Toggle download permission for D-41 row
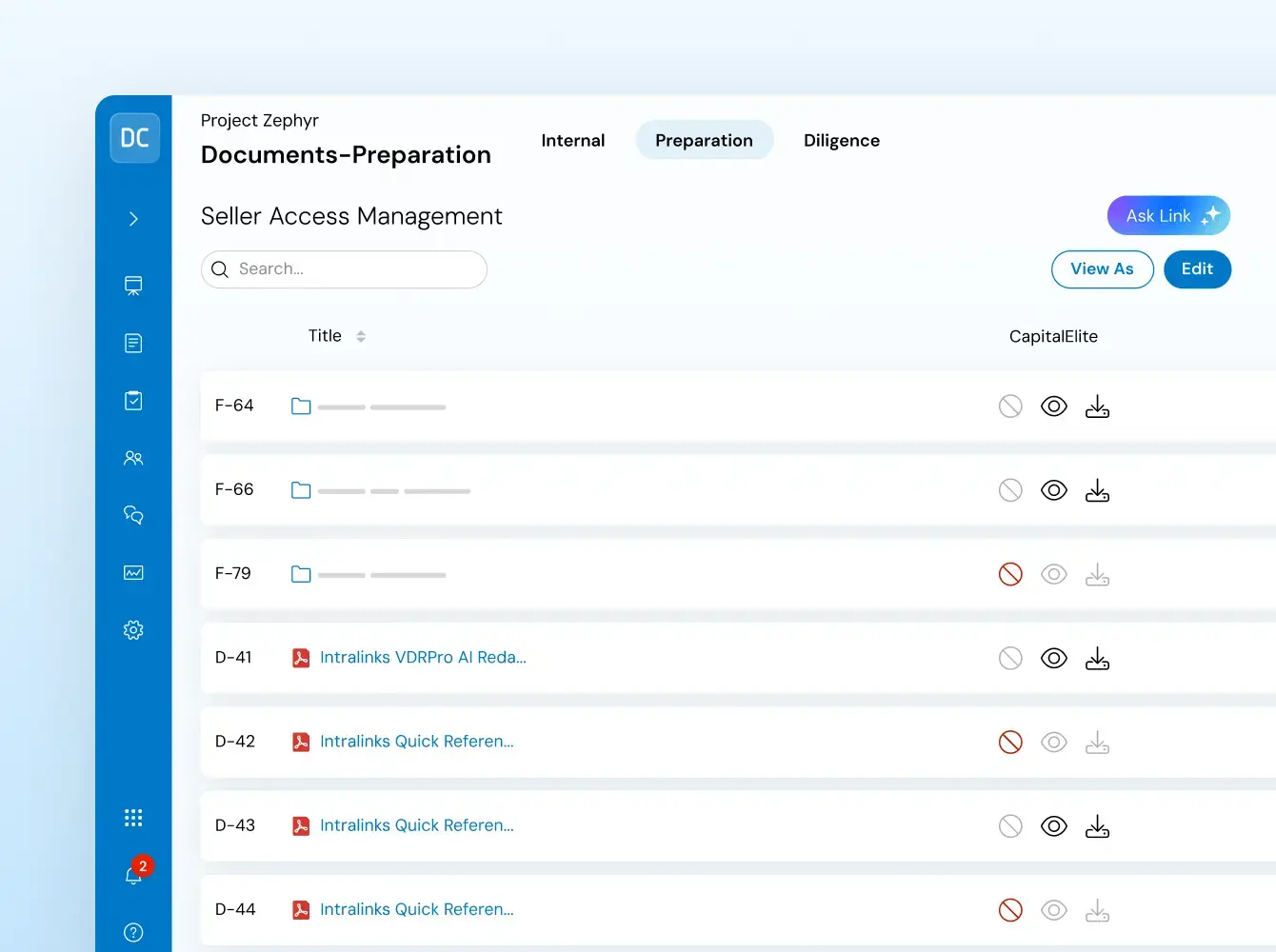The height and width of the screenshot is (952, 1276). (x=1097, y=658)
